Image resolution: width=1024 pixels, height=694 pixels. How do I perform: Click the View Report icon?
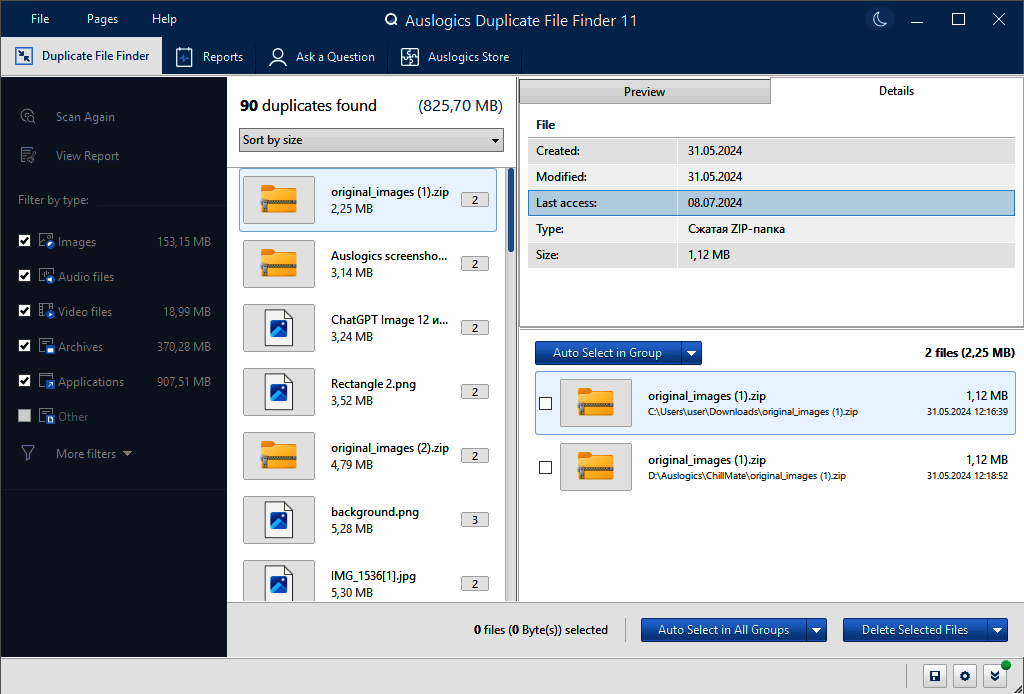pyautogui.click(x=29, y=156)
